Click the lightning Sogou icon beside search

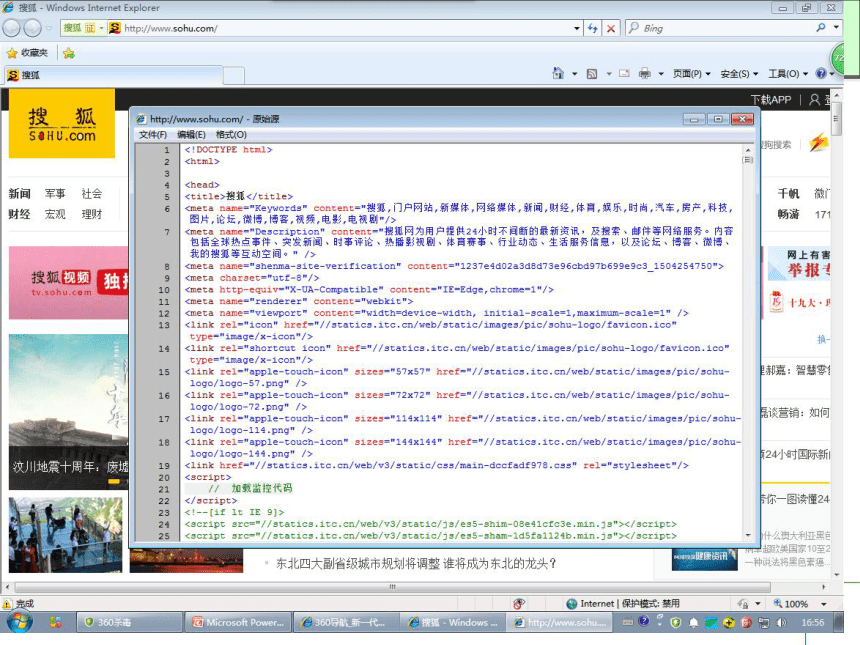(818, 143)
